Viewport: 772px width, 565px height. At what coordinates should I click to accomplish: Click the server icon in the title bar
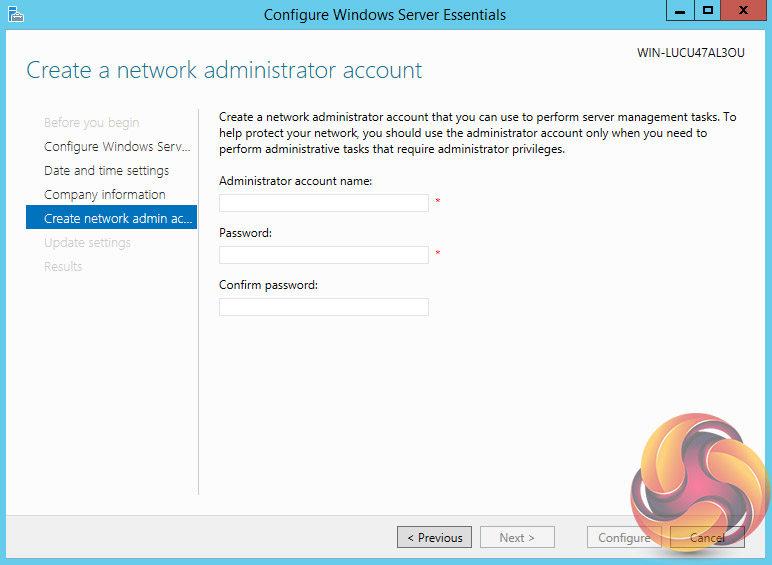coord(14,14)
